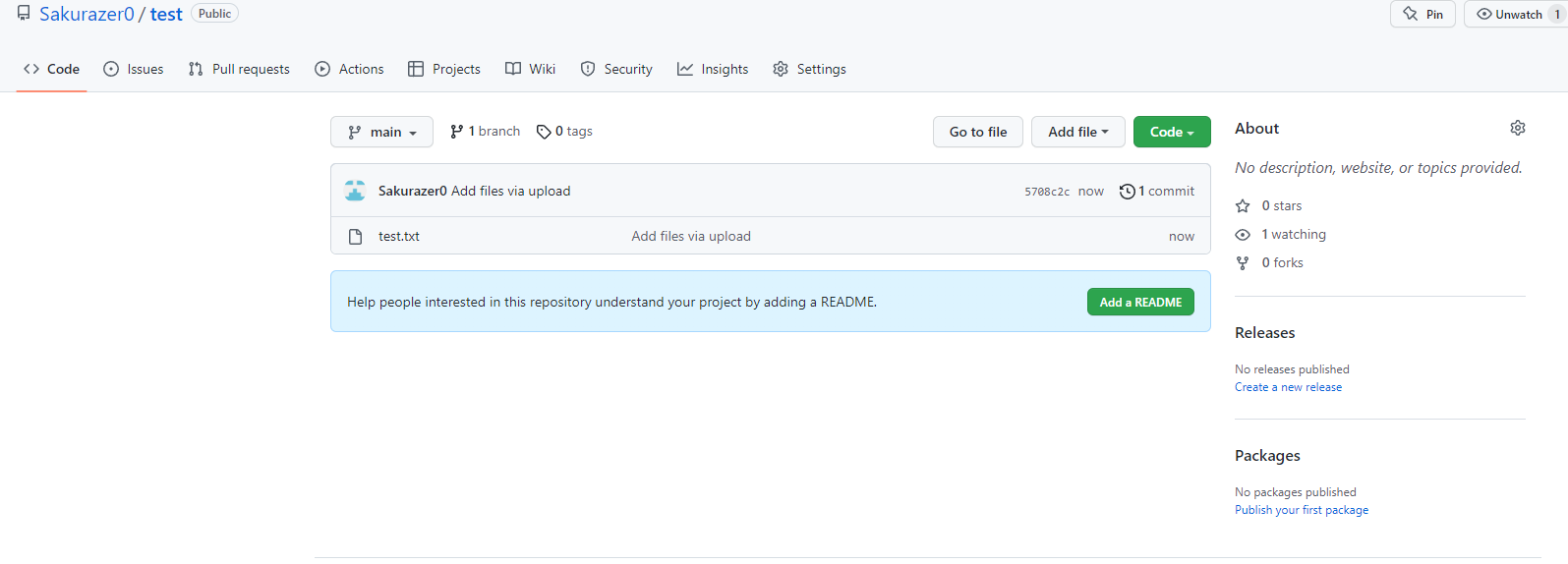1568x564 pixels.
Task: Open the Create a new release link
Action: tap(1288, 387)
